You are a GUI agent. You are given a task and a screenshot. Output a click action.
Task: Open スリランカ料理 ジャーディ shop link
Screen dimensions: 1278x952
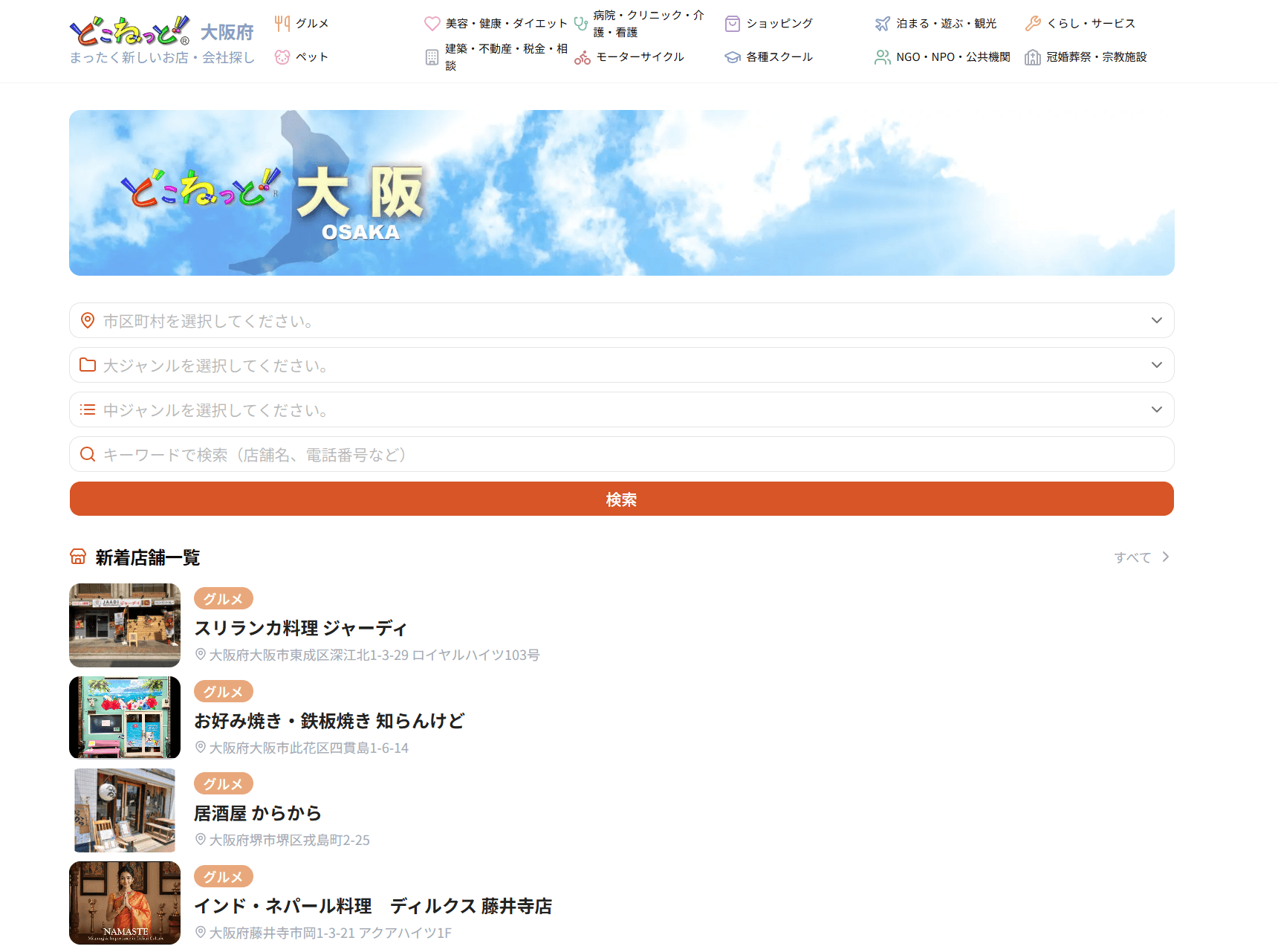point(301,628)
